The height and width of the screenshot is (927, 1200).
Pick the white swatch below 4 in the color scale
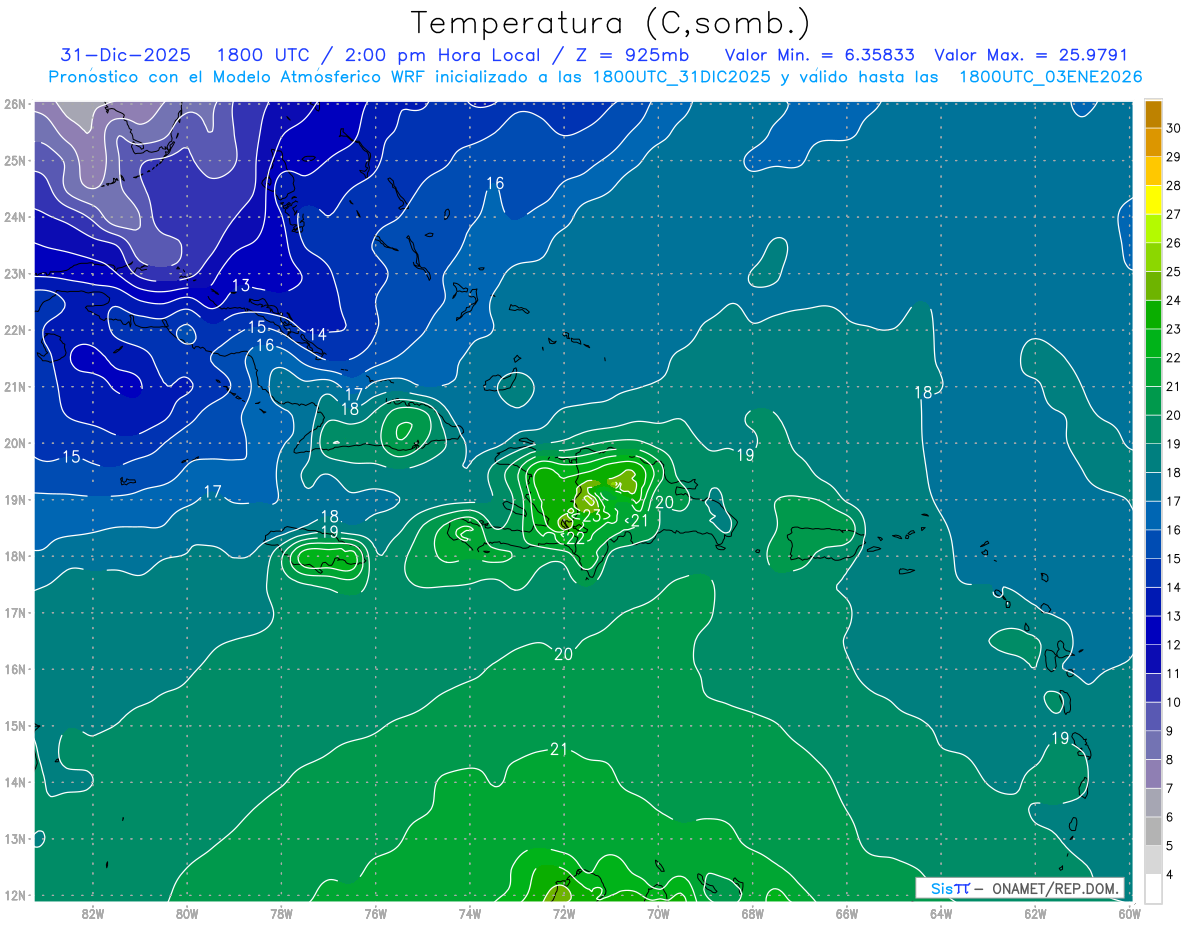(x=1153, y=888)
